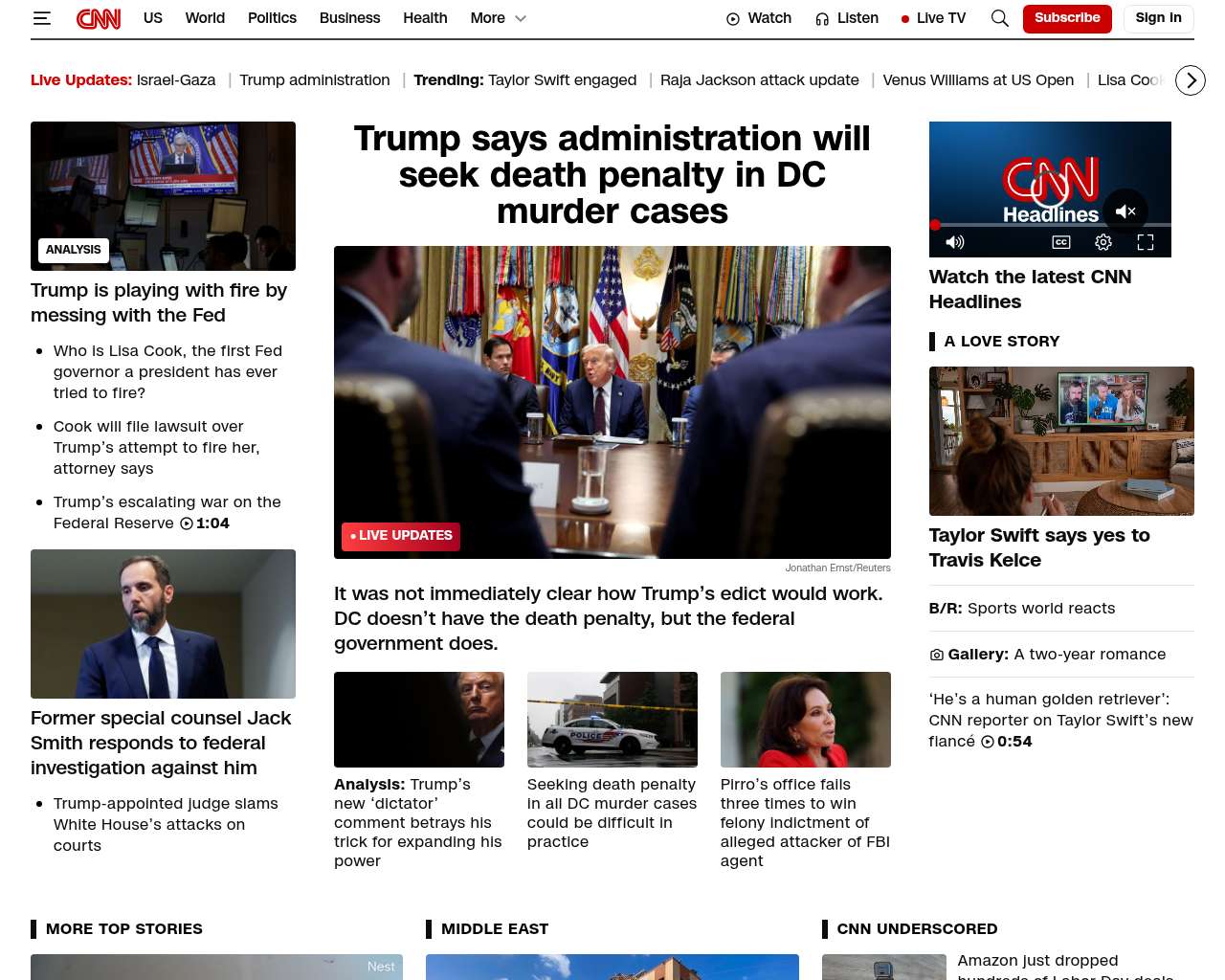Open MORE TOP STORIES section heading
Screen dimensions: 1225x980
point(124,929)
